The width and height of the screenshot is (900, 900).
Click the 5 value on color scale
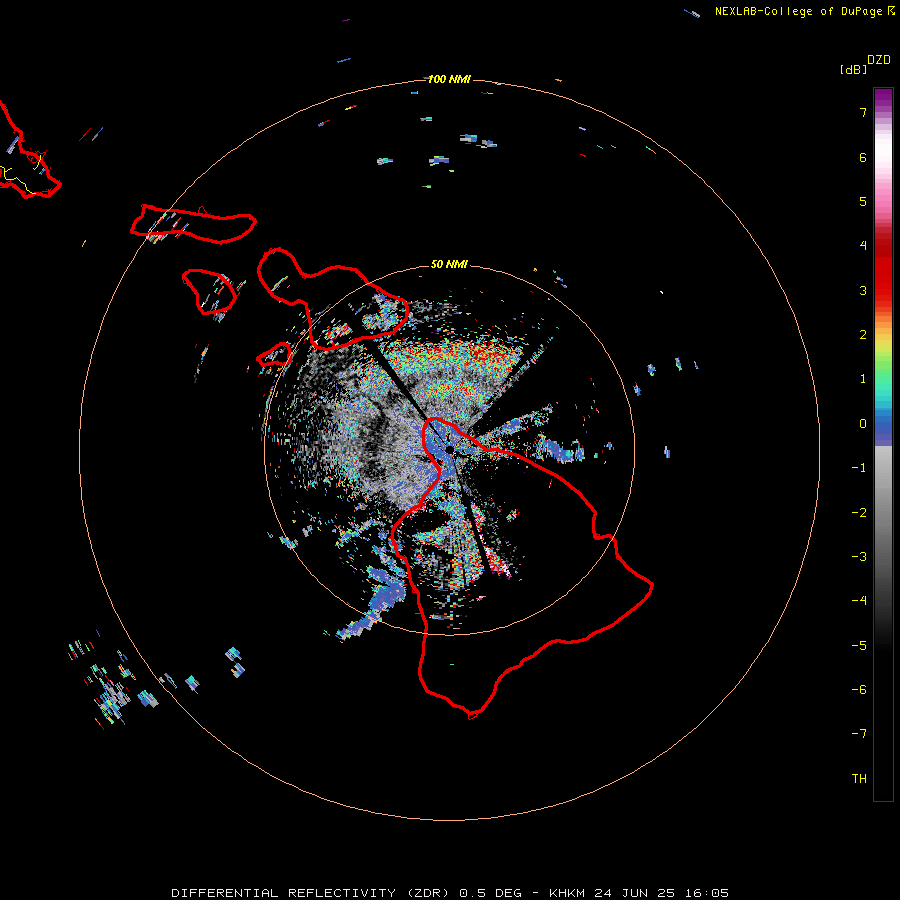pos(863,201)
